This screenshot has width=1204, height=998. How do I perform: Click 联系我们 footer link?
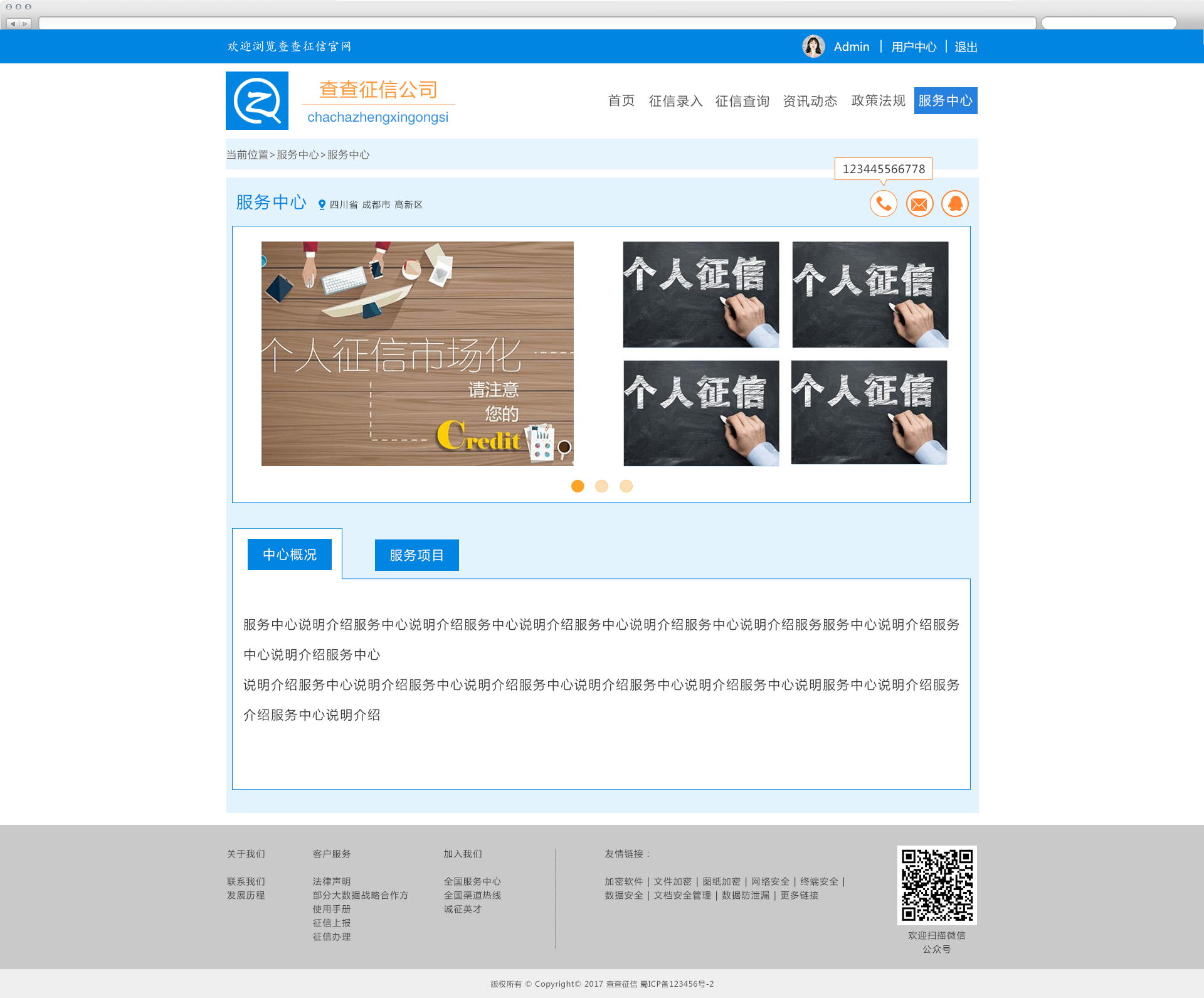tap(246, 881)
